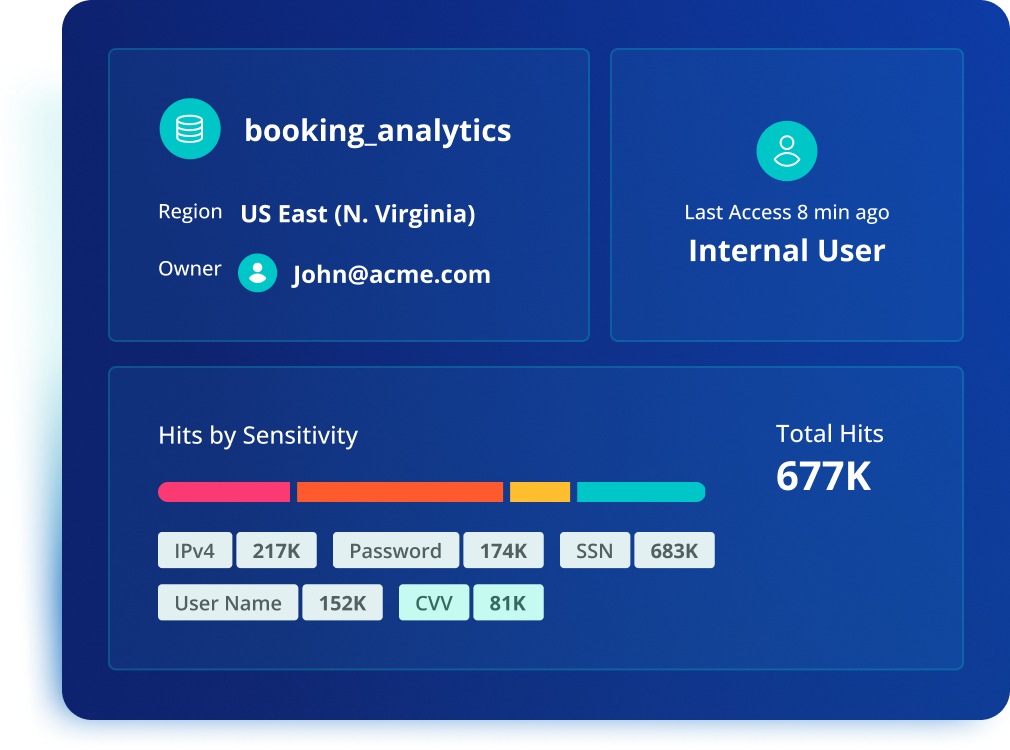Click the 683K count badge
The image size is (1010, 750).
[x=674, y=550]
